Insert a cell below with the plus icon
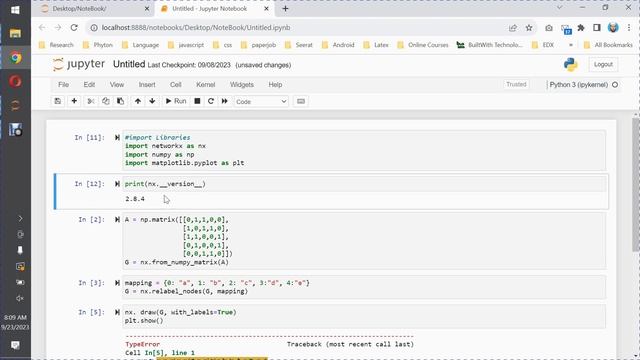Viewport: 640px width, 360px height. 74,101
